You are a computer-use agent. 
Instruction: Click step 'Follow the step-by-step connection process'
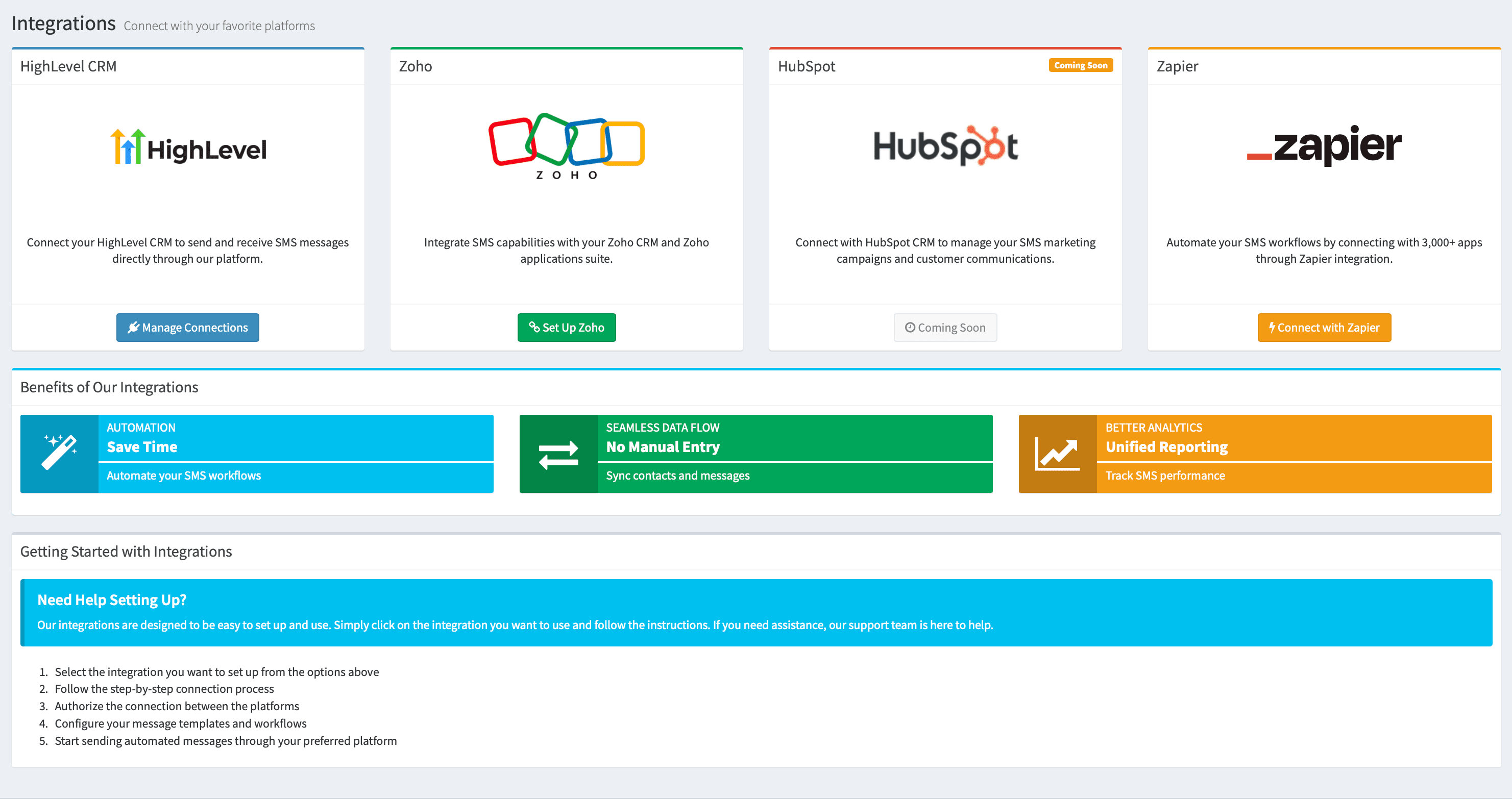[x=164, y=689]
